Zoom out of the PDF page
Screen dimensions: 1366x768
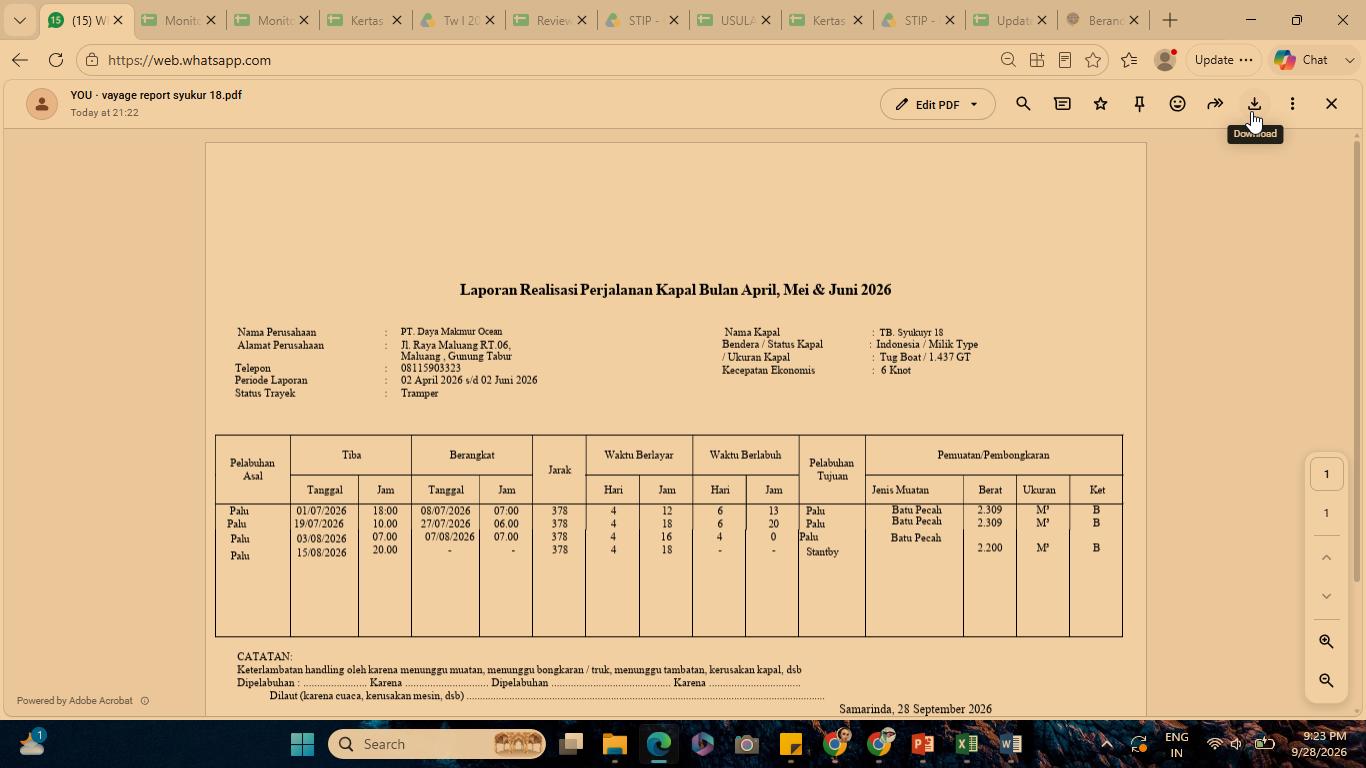(x=1326, y=681)
